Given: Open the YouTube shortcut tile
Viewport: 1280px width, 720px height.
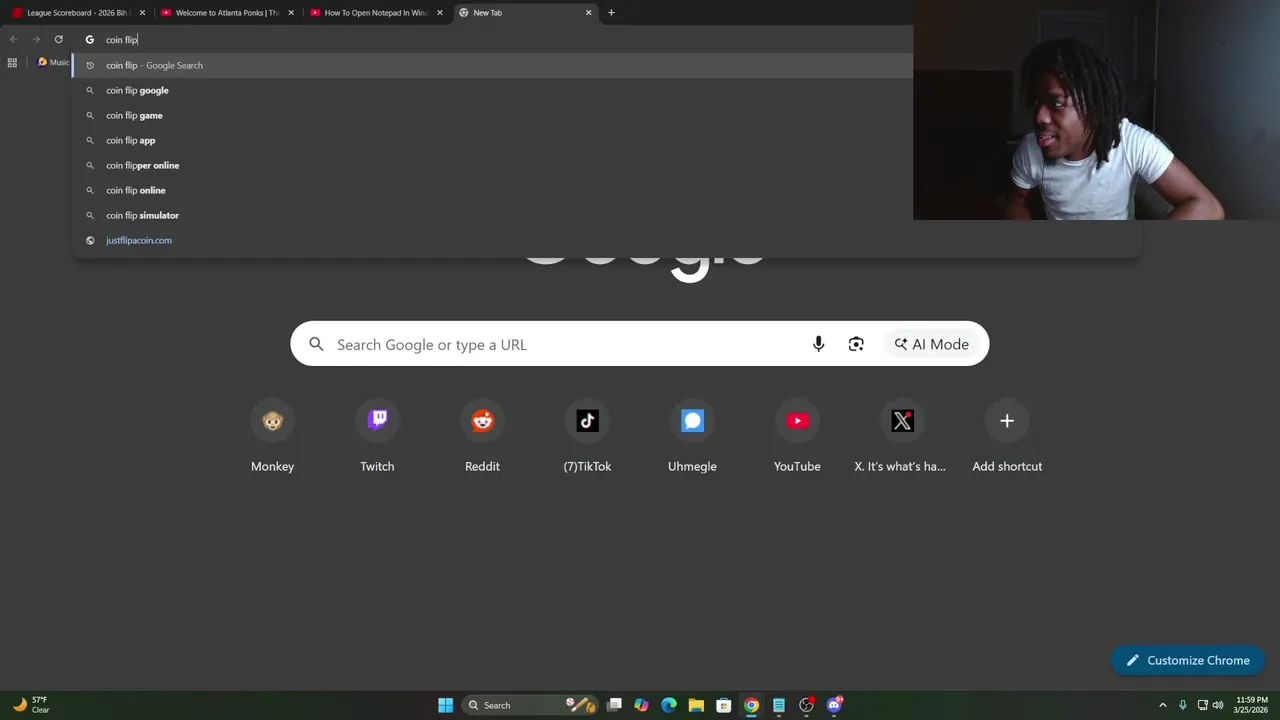Looking at the screenshot, I should (x=797, y=437).
